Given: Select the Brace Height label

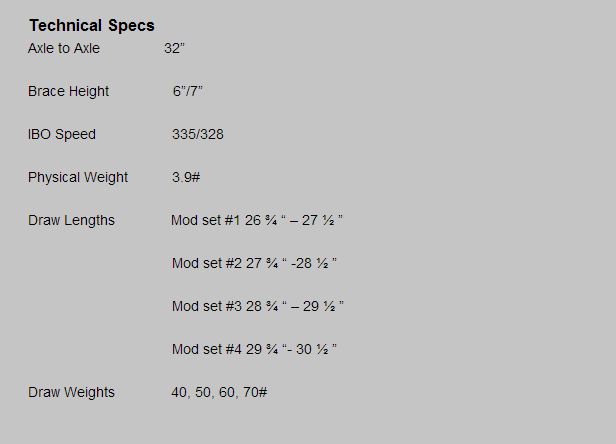Looking at the screenshot, I should tap(68, 92).
